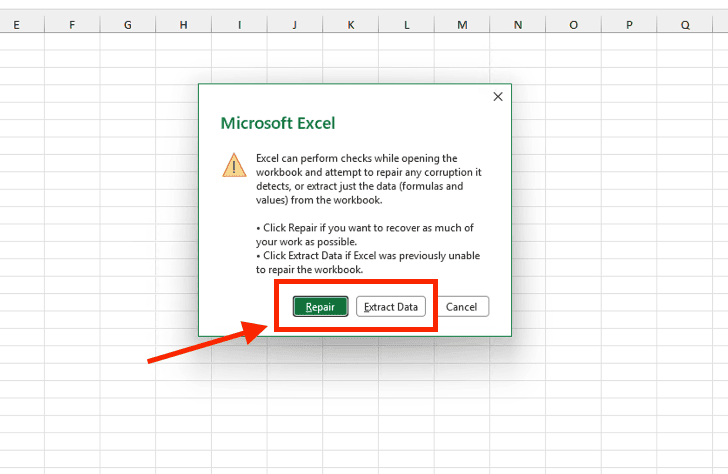Select column O header

573,25
